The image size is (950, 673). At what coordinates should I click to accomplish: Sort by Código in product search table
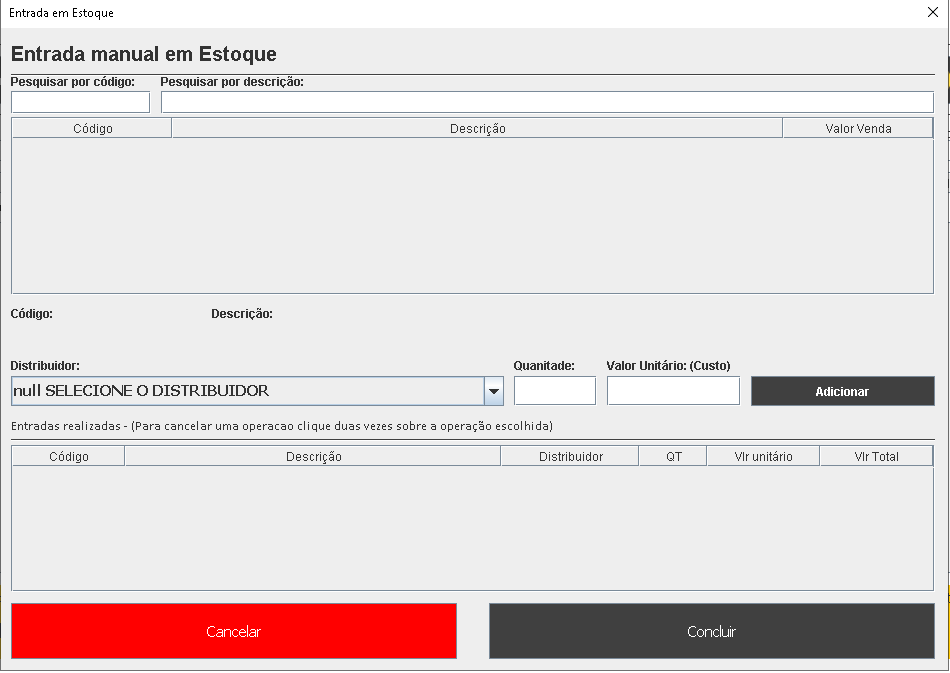92,129
